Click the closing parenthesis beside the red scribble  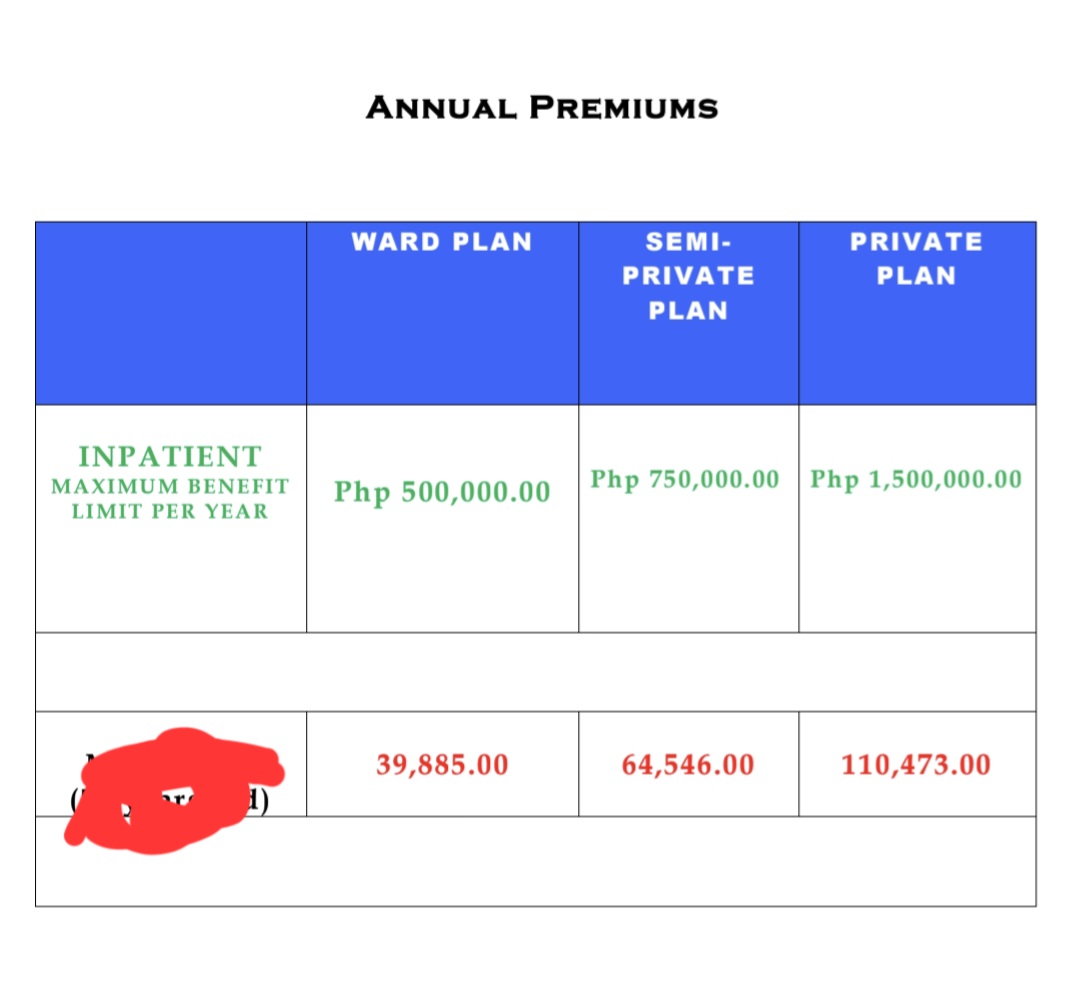(263, 802)
